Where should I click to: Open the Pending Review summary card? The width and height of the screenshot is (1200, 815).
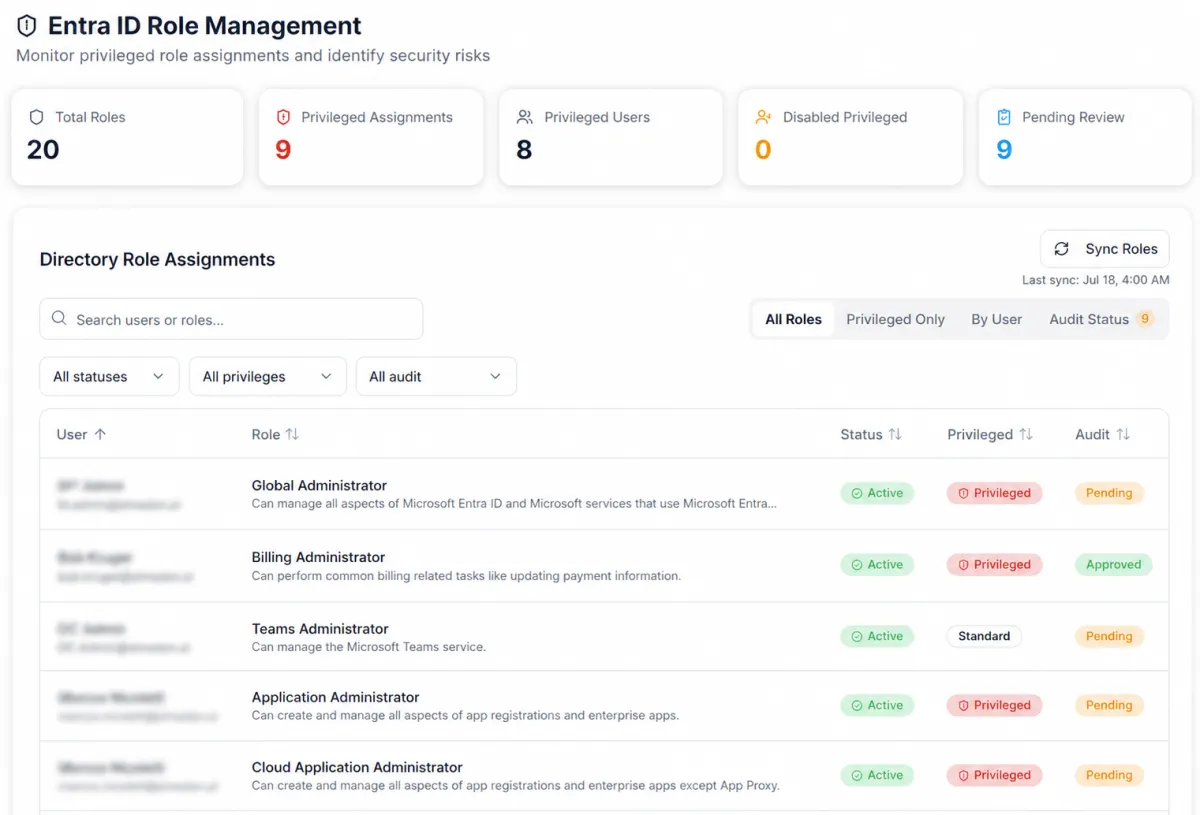coord(1085,137)
